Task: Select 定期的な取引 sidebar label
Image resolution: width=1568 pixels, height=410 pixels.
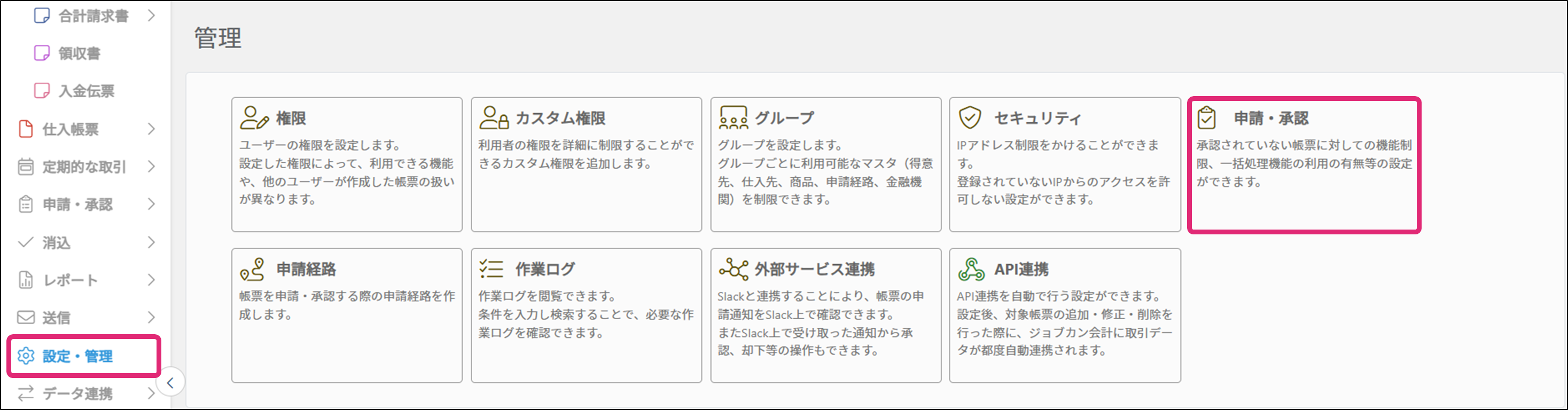Action: coord(84,167)
